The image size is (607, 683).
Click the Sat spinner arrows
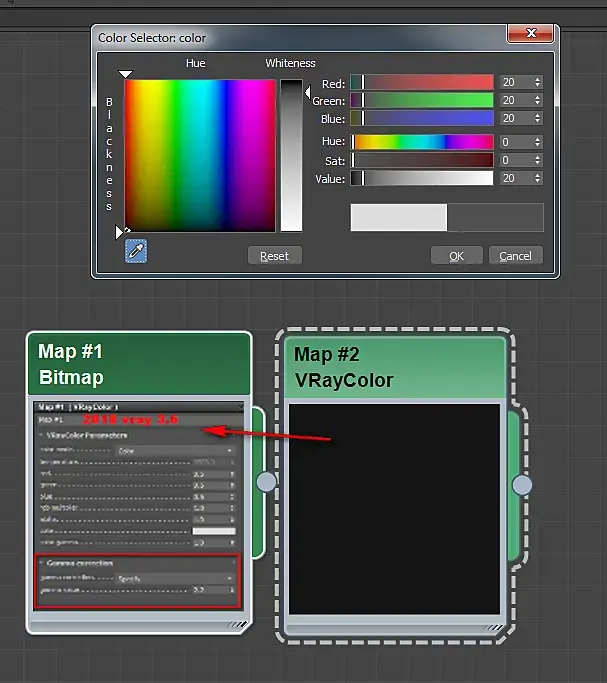(537, 160)
